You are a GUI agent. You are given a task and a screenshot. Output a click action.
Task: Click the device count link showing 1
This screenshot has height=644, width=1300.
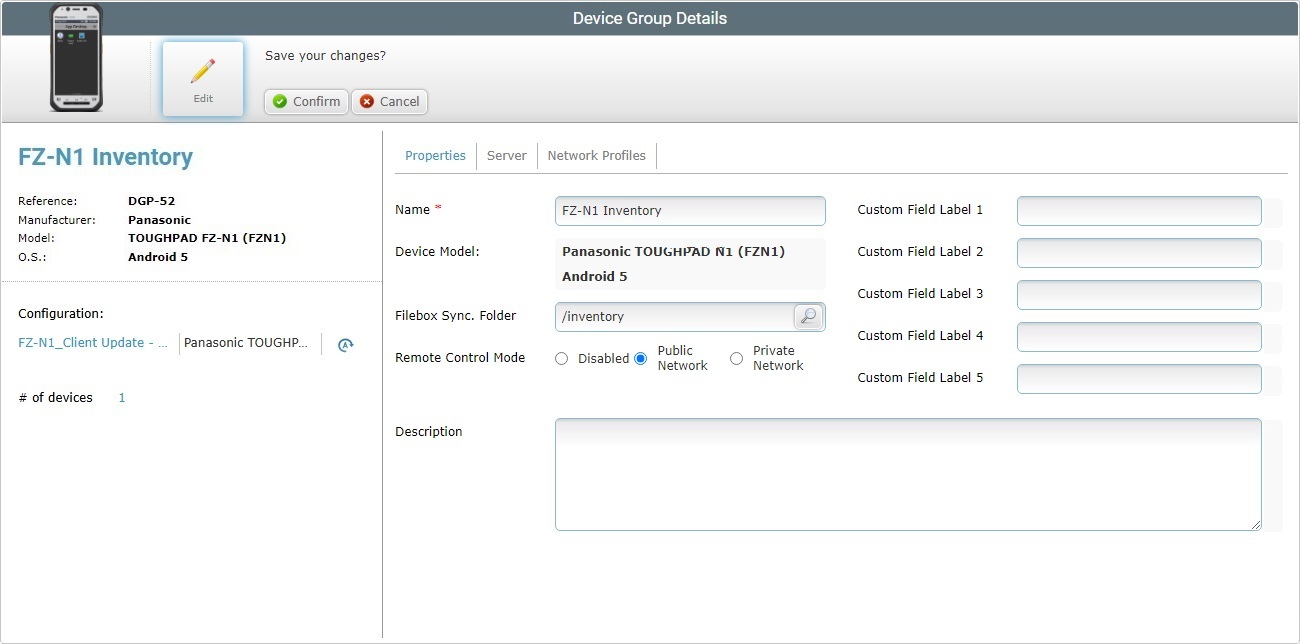[x=121, y=397]
